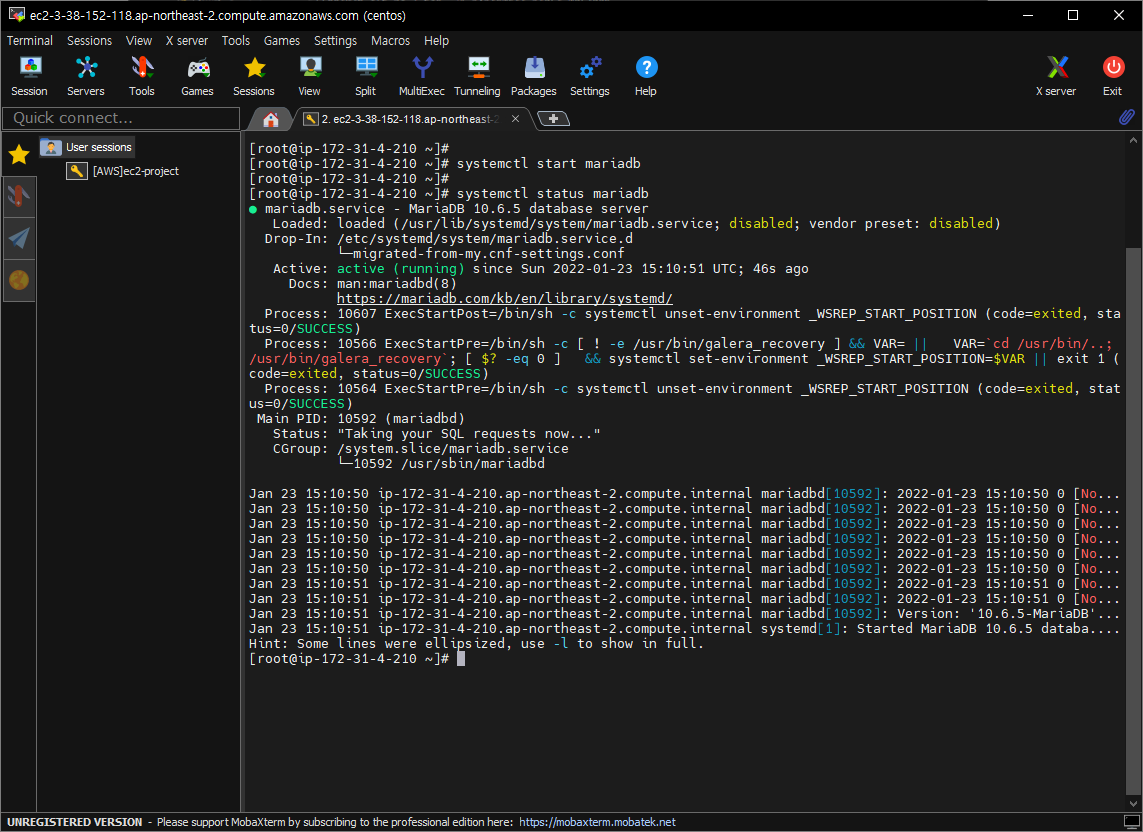Open the Sessions menu
The width and height of the screenshot is (1143, 832).
(90, 41)
